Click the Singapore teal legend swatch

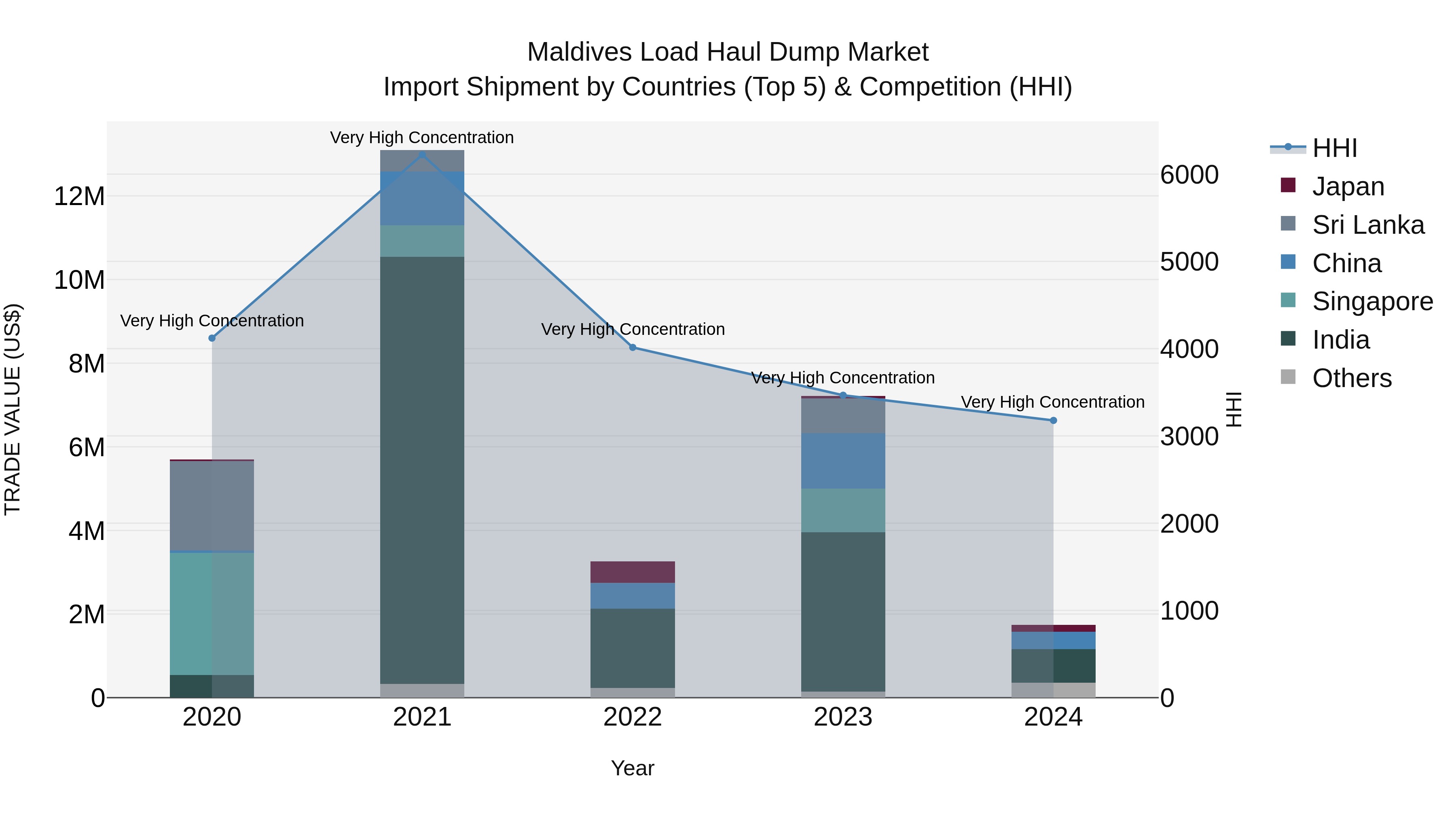(1288, 300)
